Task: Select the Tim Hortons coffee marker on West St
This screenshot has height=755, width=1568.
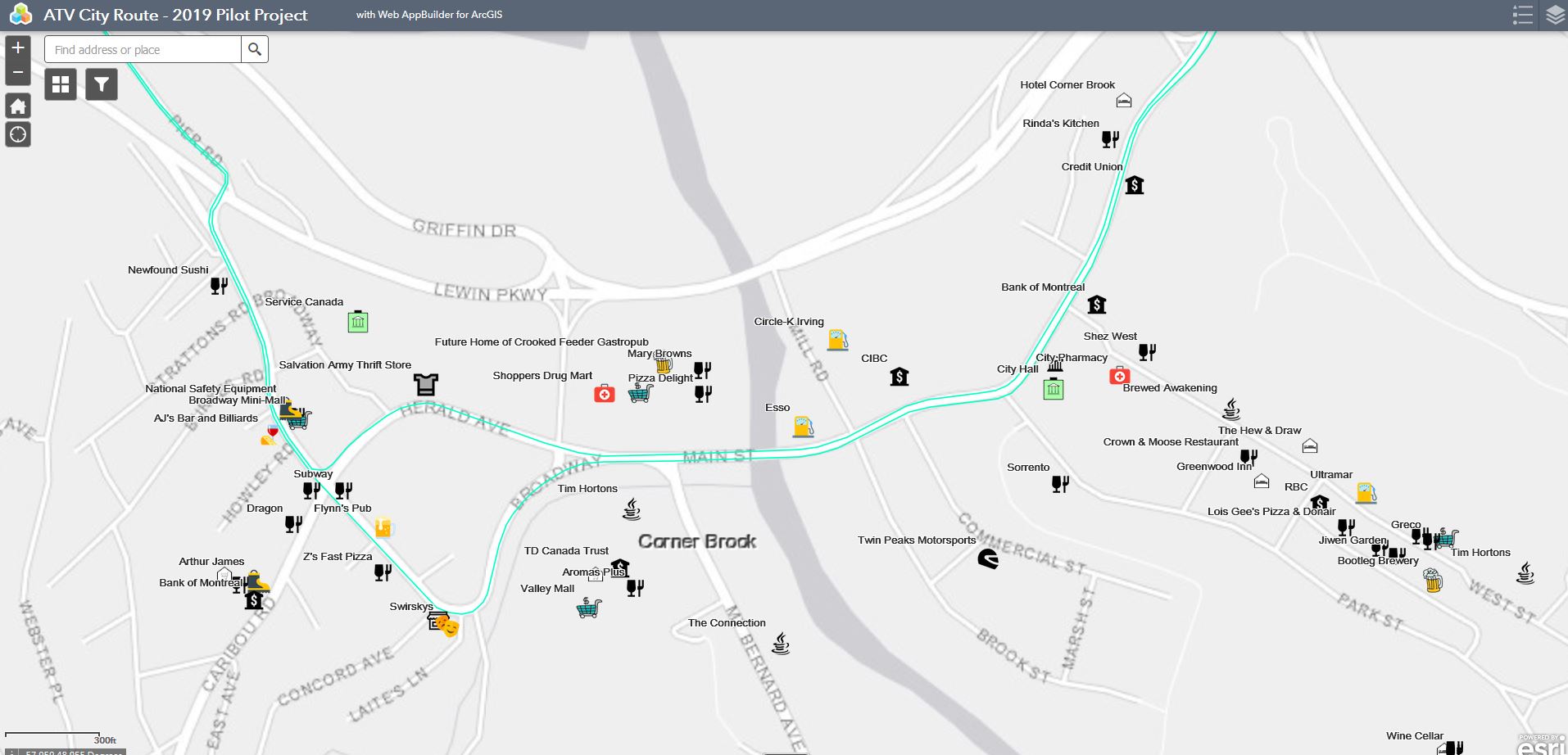Action: pos(1525,572)
